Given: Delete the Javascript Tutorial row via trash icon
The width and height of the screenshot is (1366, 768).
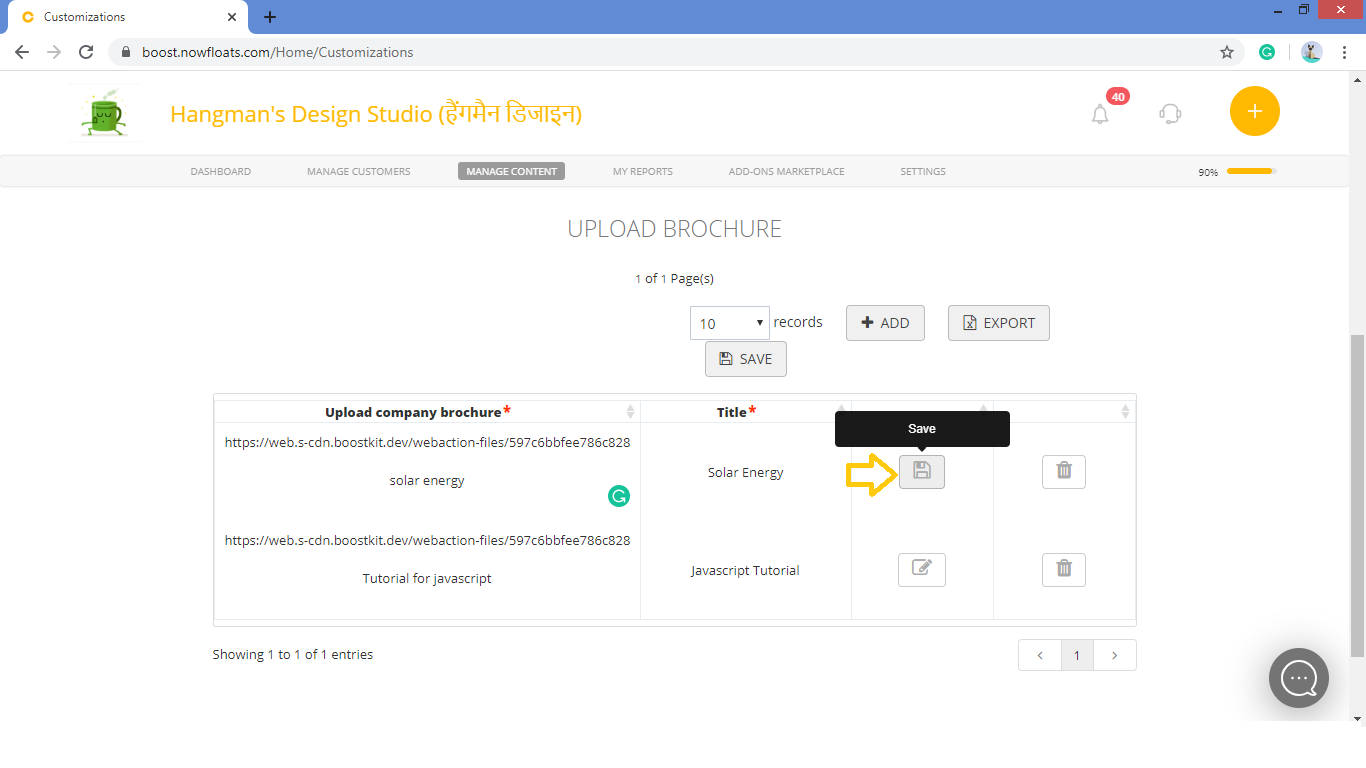Looking at the screenshot, I should point(1064,569).
